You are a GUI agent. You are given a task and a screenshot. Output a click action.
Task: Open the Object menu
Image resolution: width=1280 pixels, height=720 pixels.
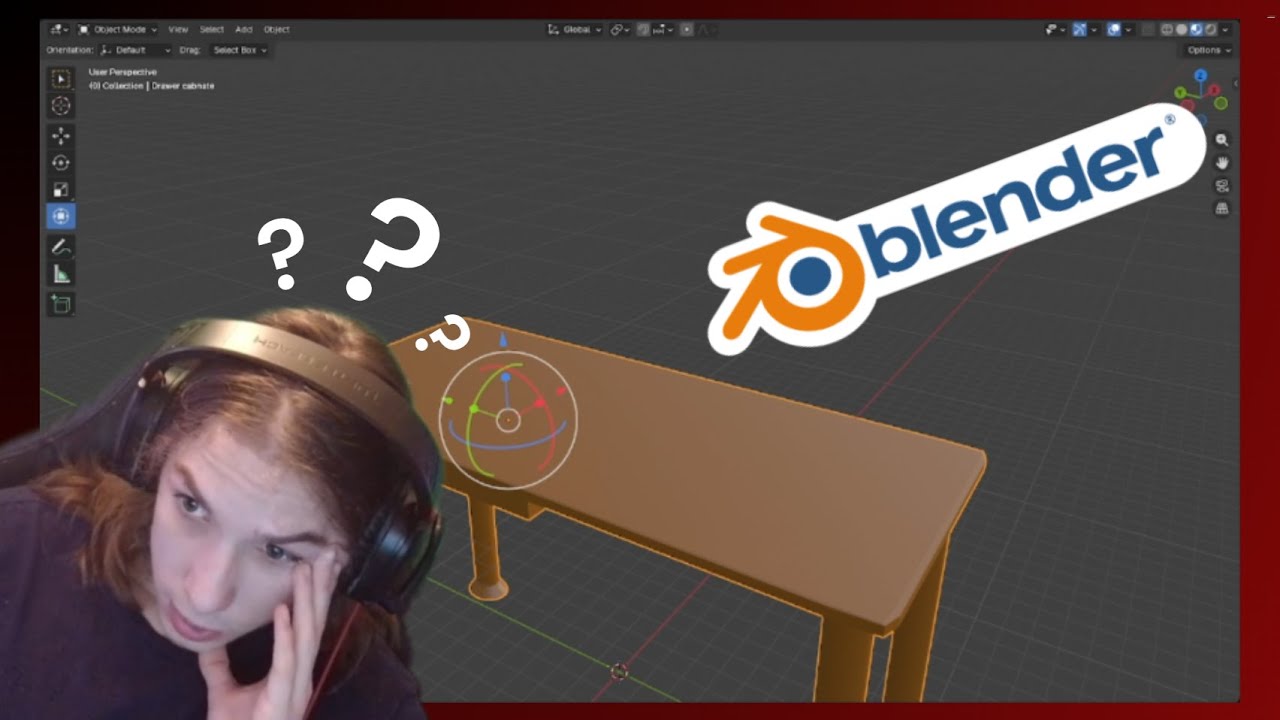(x=276, y=30)
